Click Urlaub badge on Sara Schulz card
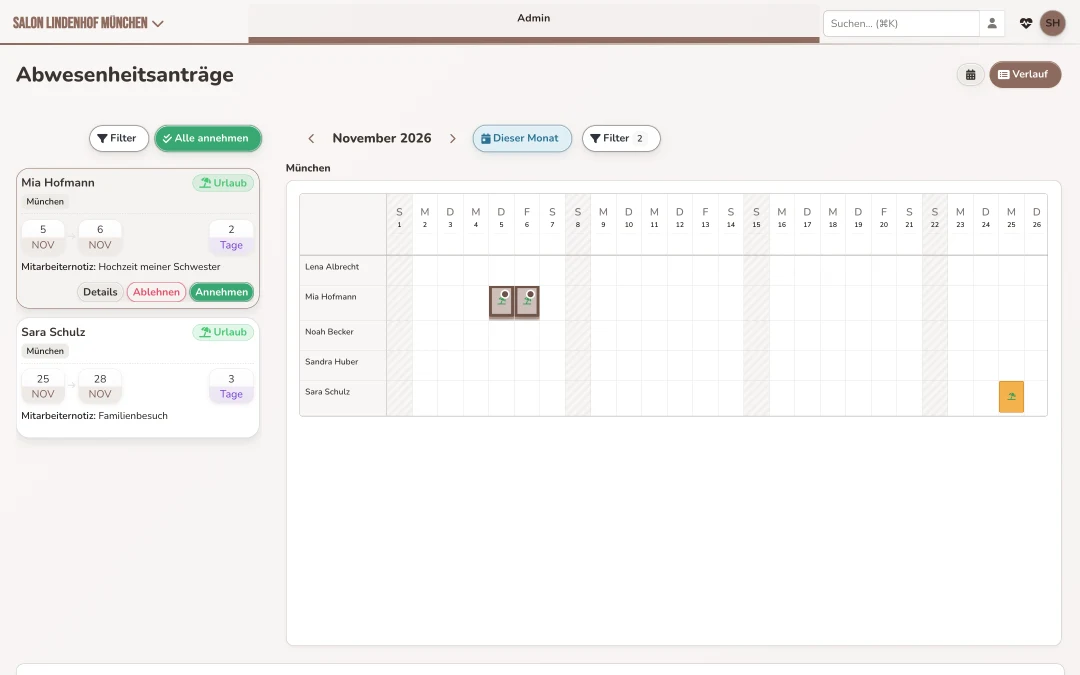Screen dimensions: 1080x675 223,332
